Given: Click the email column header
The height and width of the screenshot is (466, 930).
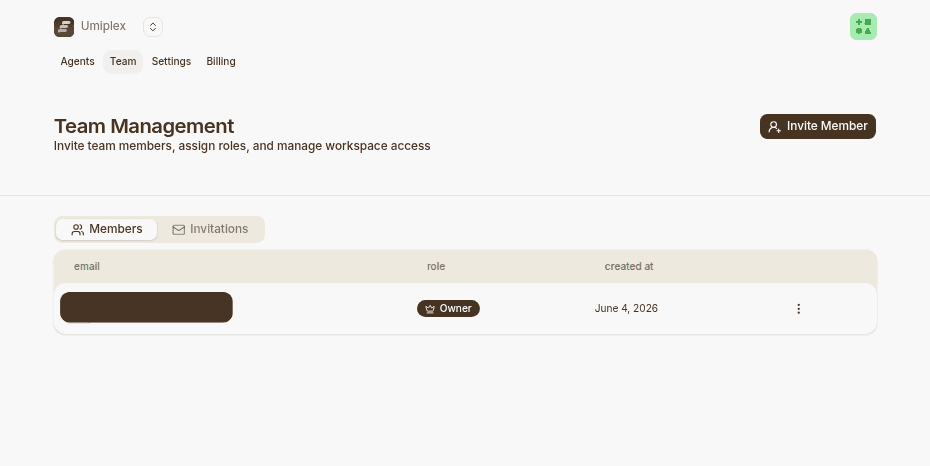Looking at the screenshot, I should [87, 267].
